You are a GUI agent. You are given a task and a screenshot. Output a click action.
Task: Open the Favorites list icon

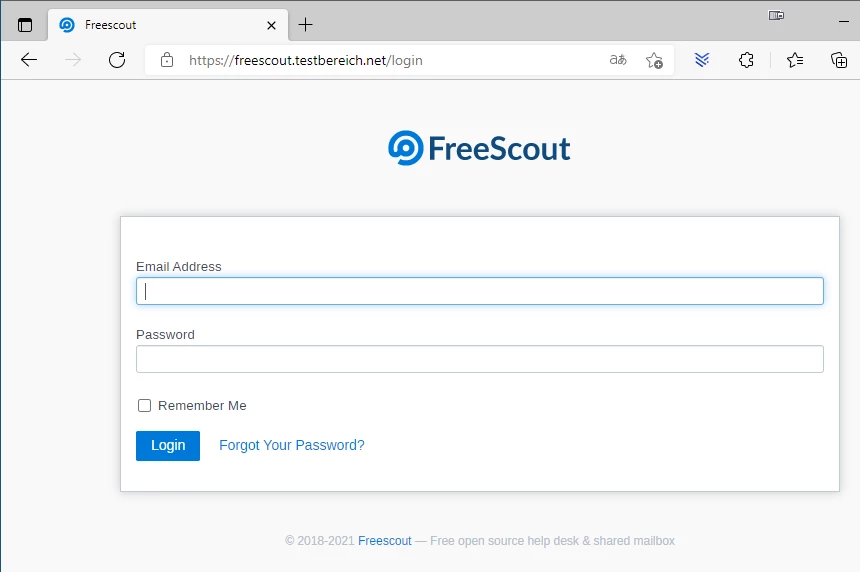coord(795,60)
